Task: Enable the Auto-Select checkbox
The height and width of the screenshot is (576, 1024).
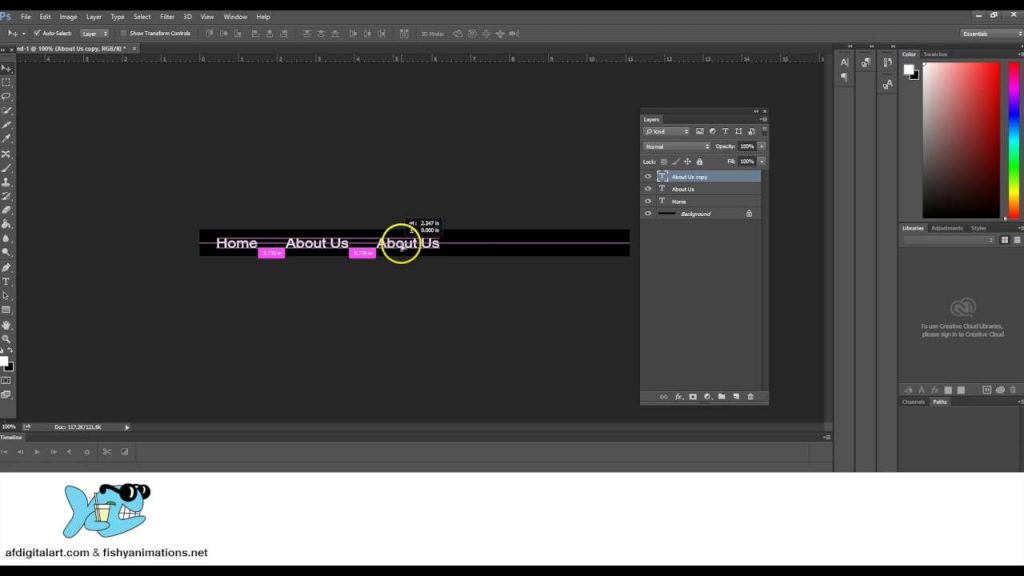Action: pyautogui.click(x=36, y=33)
